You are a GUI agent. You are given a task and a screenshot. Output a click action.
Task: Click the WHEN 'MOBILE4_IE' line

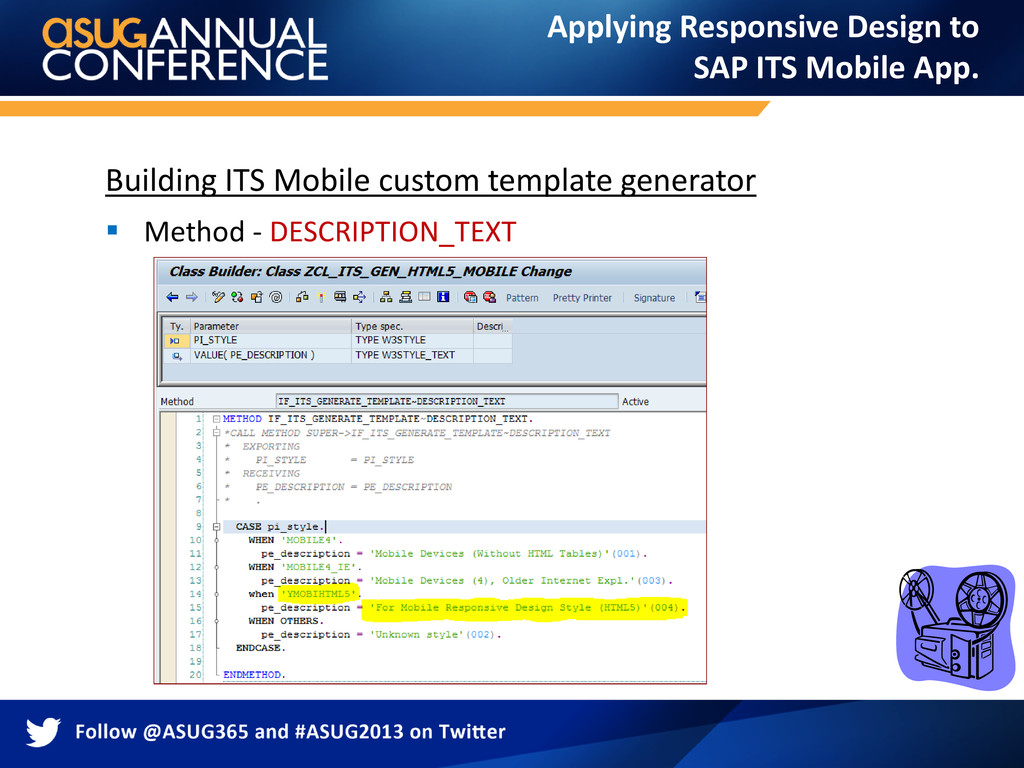[x=305, y=567]
